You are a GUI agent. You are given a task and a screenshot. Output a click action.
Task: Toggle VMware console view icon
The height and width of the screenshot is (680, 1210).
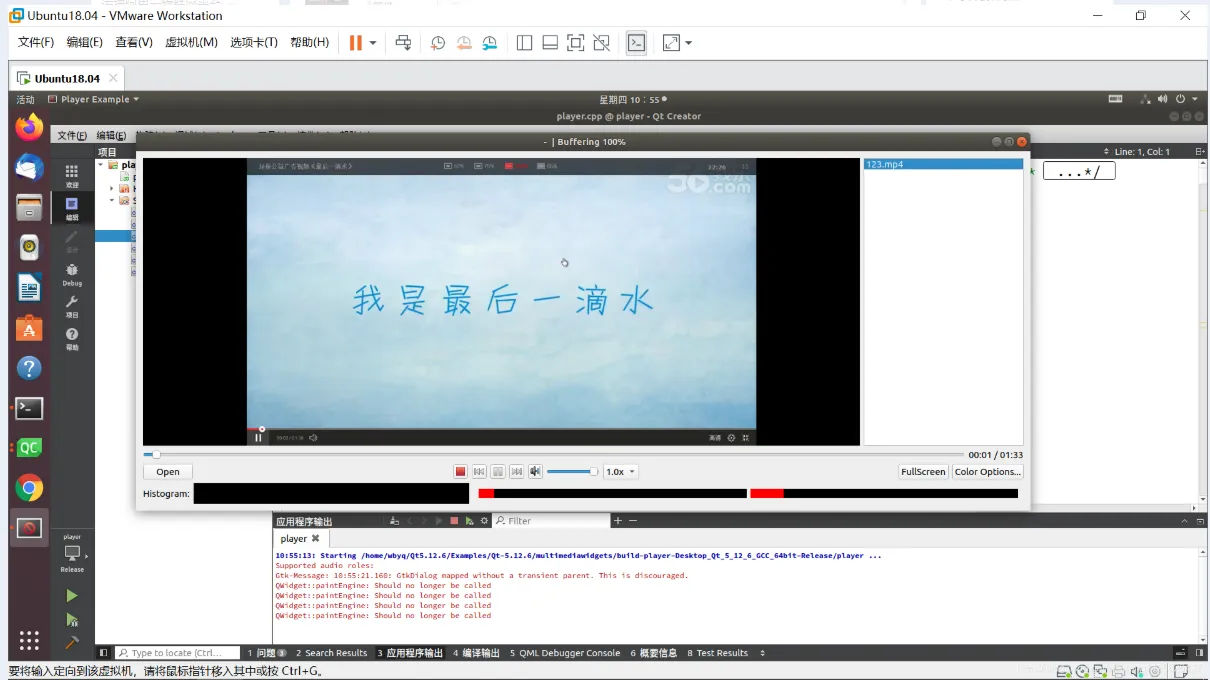pos(636,43)
